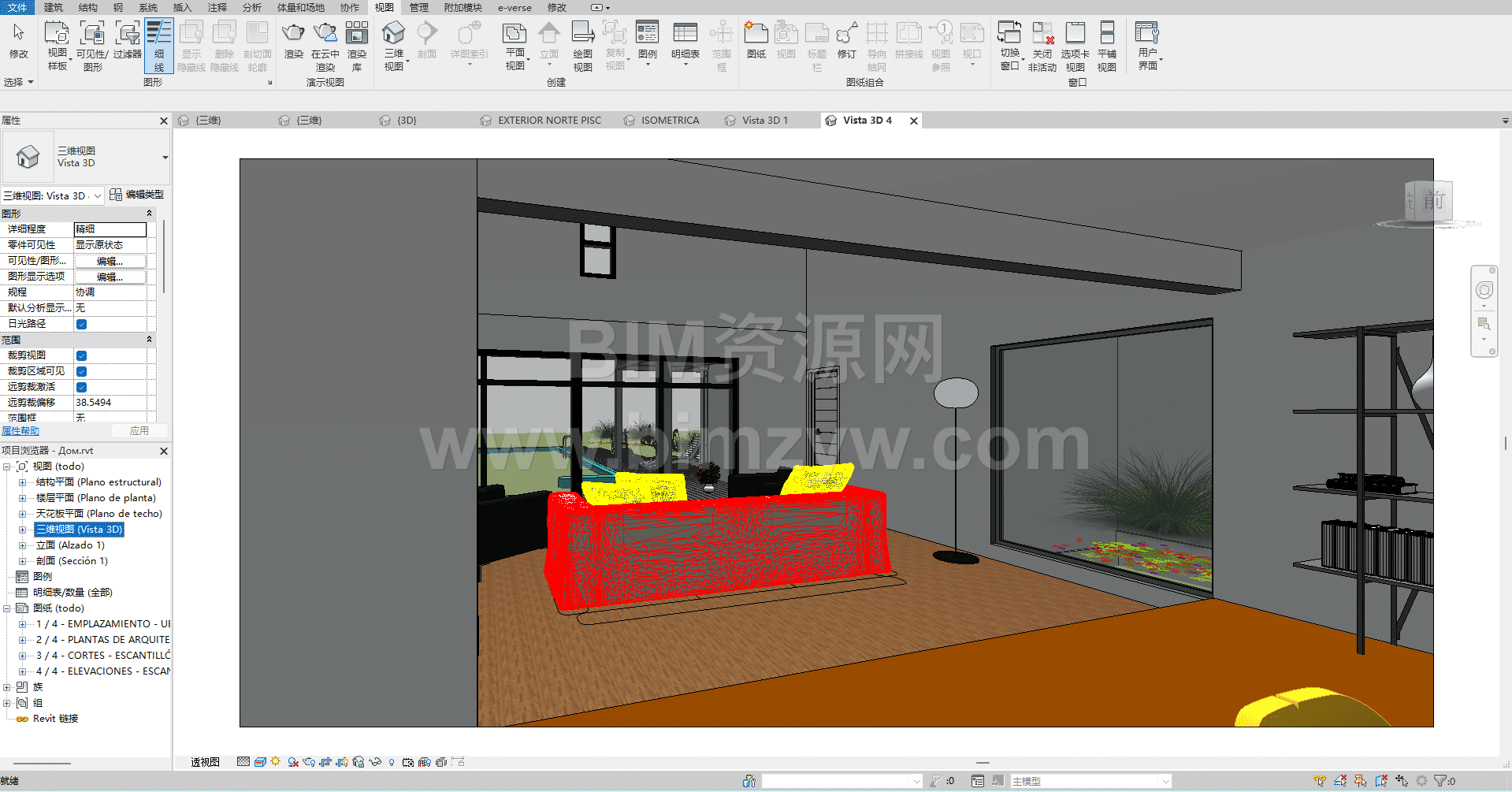Open the 结构 ribbon tab

(x=88, y=7)
